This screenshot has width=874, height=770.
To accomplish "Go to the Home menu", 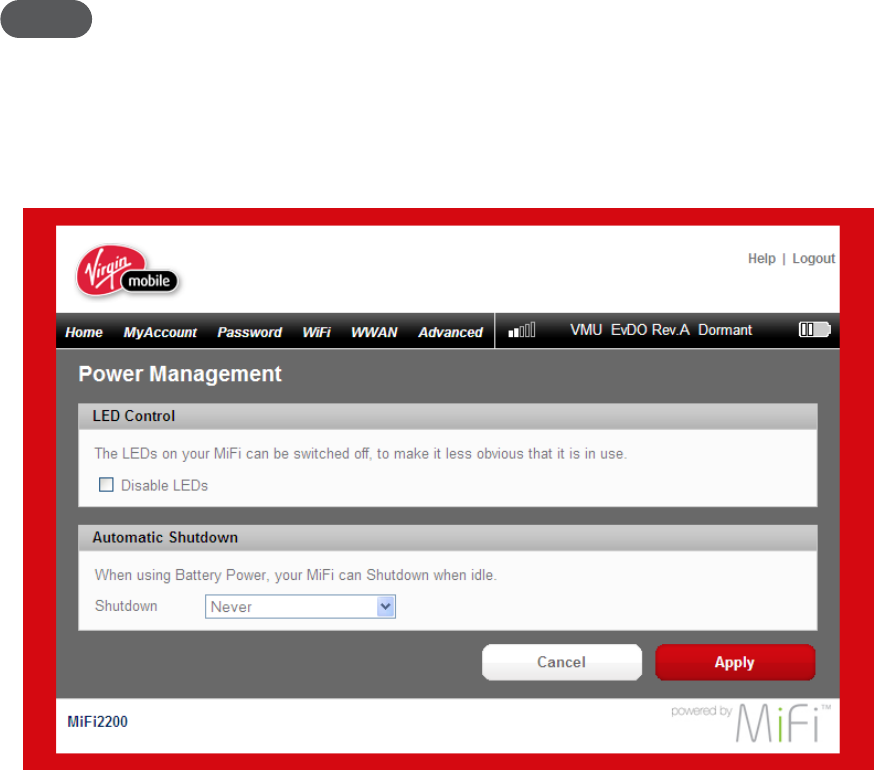I will point(84,332).
